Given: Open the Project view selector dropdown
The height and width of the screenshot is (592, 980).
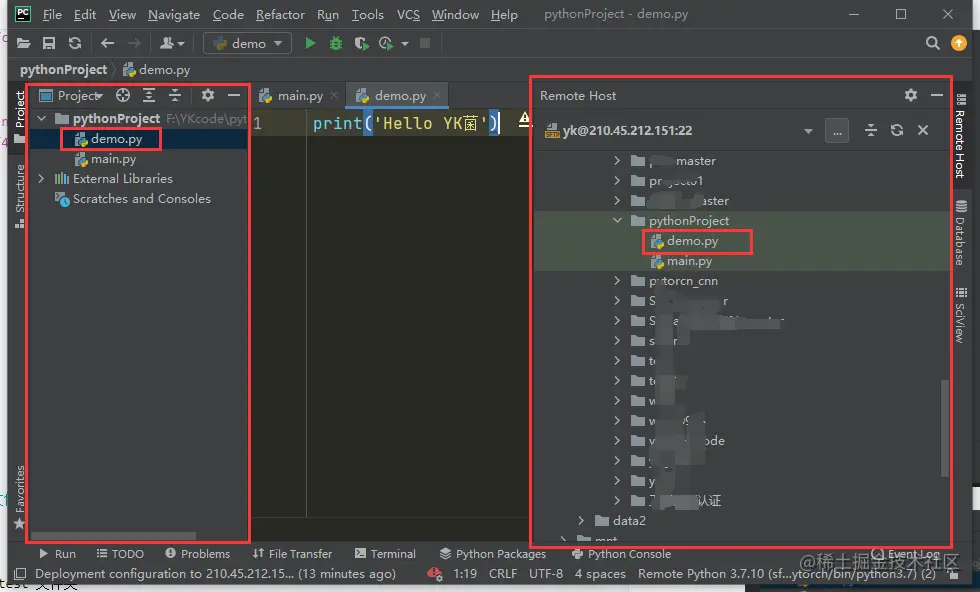Looking at the screenshot, I should click(71, 96).
